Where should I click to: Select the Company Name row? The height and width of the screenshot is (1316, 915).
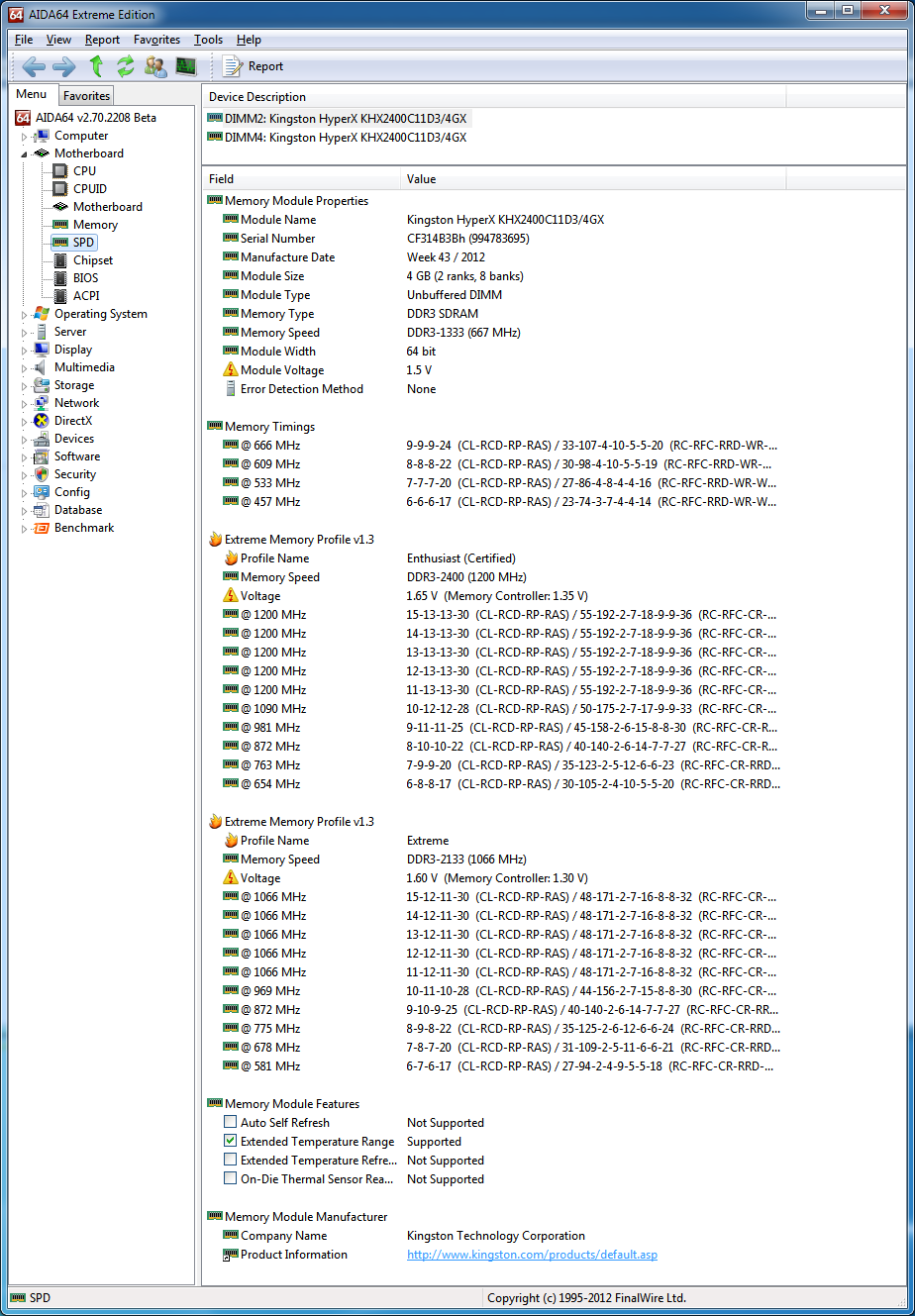pos(495,1236)
